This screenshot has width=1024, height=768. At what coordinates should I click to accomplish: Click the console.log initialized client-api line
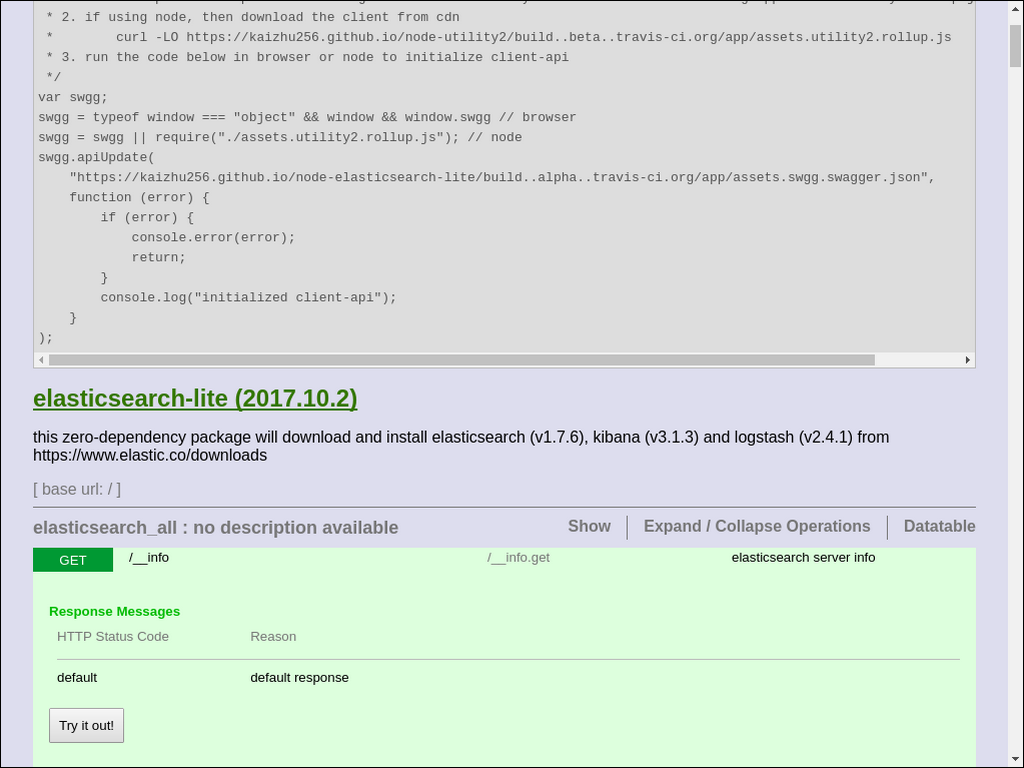pos(249,298)
